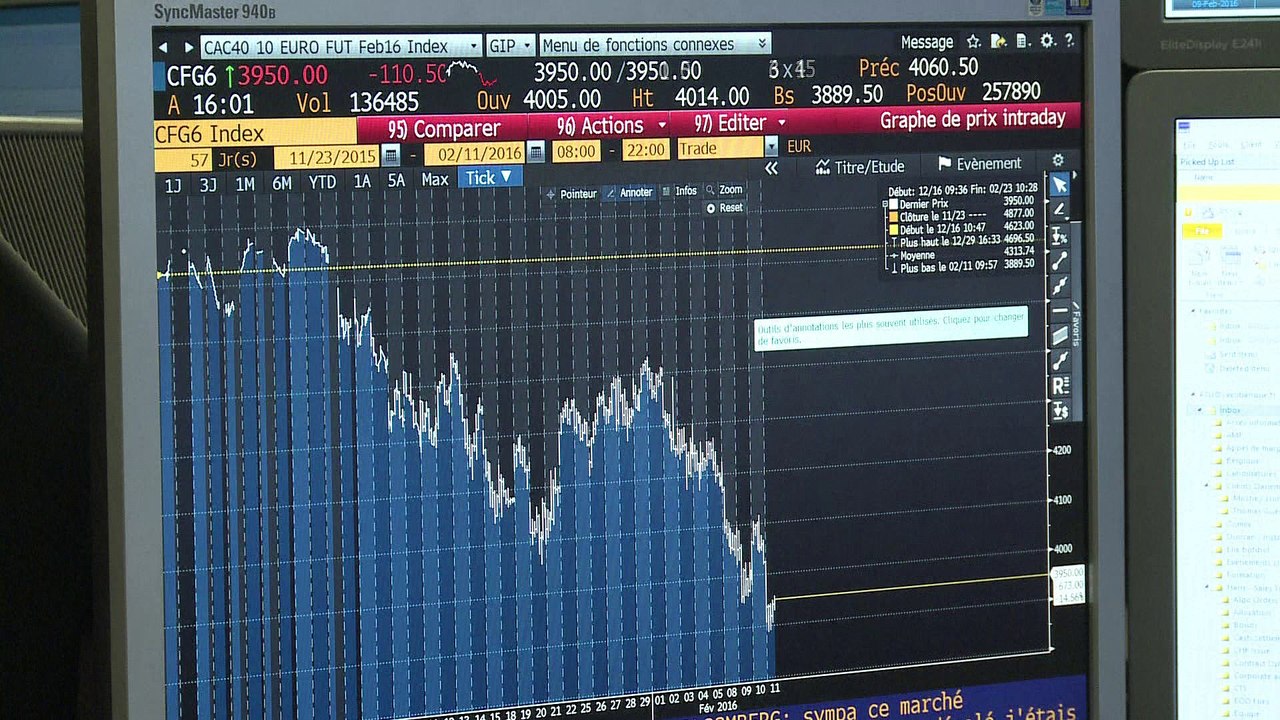
Task: Open the CAC40 10 EURO FUT security dropdown
Action: point(340,47)
